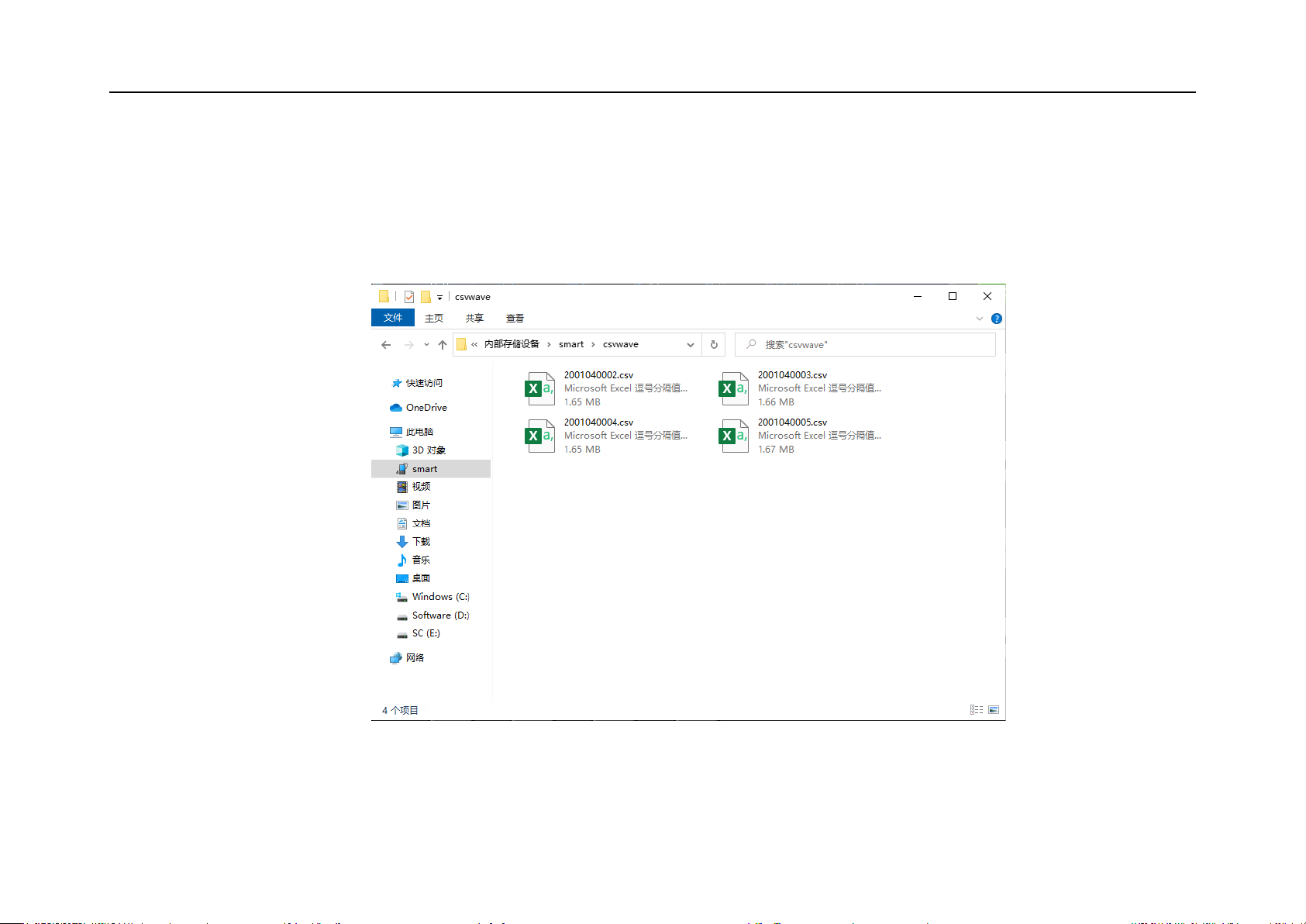The width and height of the screenshot is (1306, 924).
Task: Open the customize quick access toolbar dropdown
Action: pos(439,298)
